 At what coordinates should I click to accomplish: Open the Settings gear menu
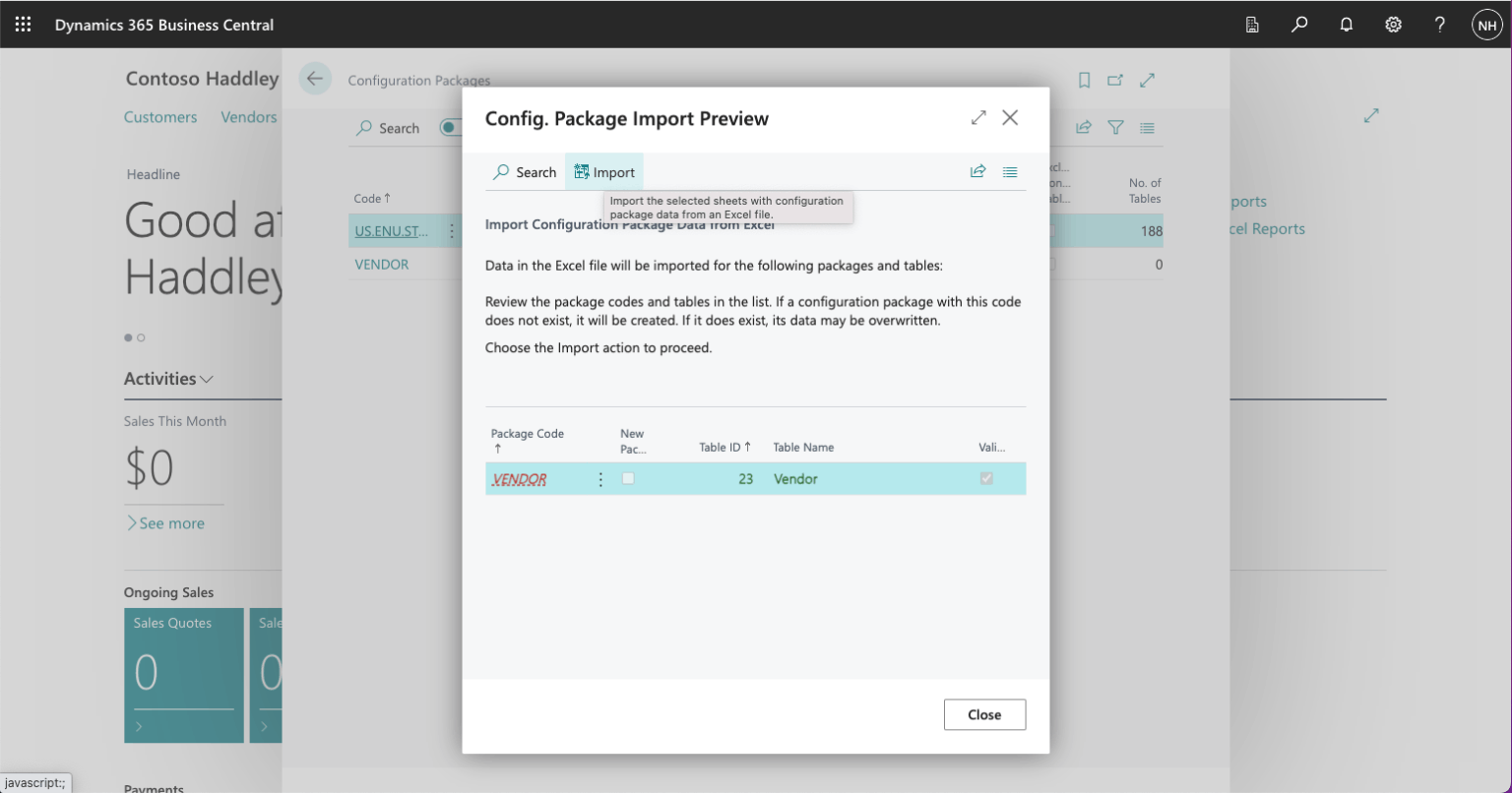1393,25
